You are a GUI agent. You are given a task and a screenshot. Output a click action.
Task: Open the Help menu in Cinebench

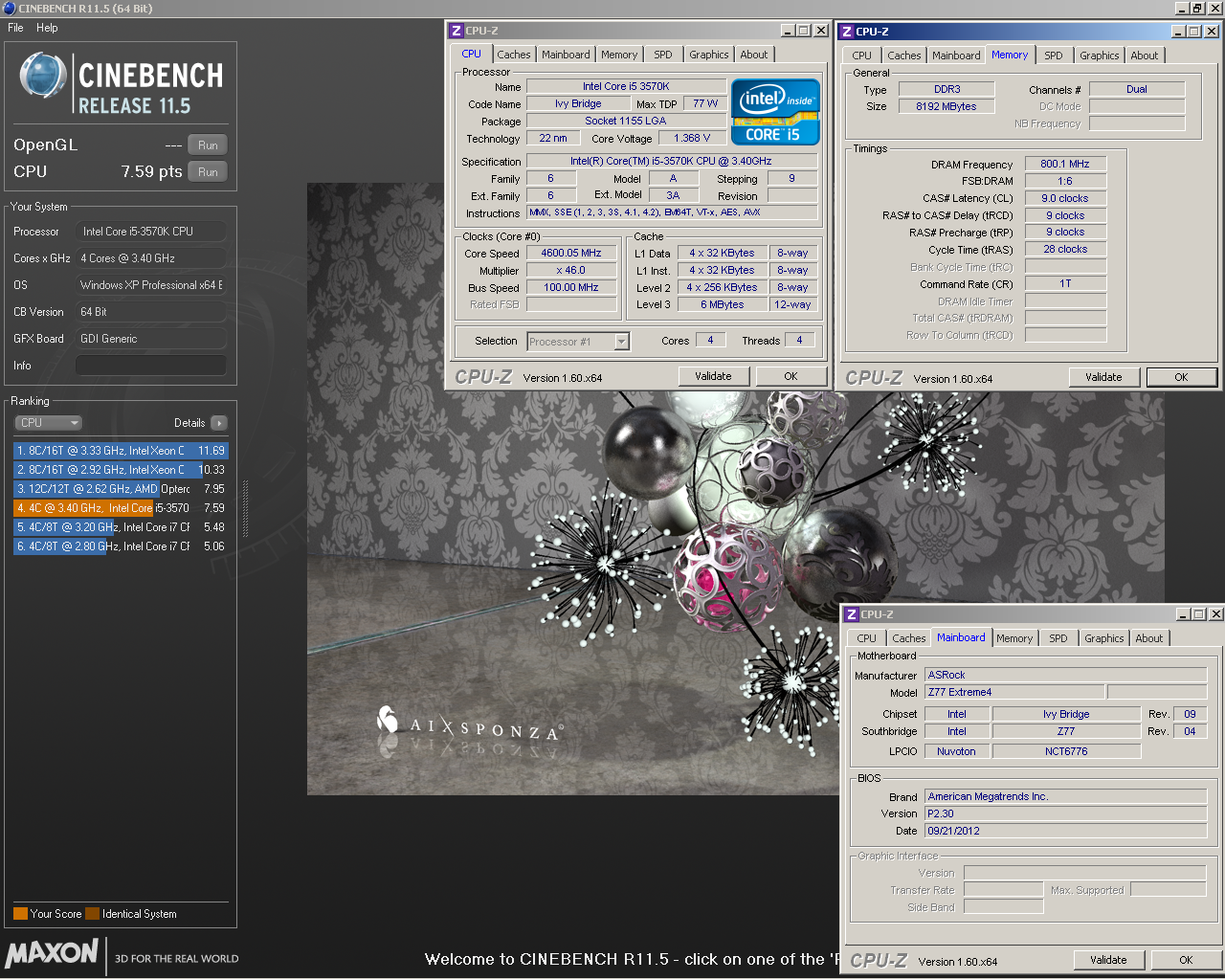[x=47, y=28]
